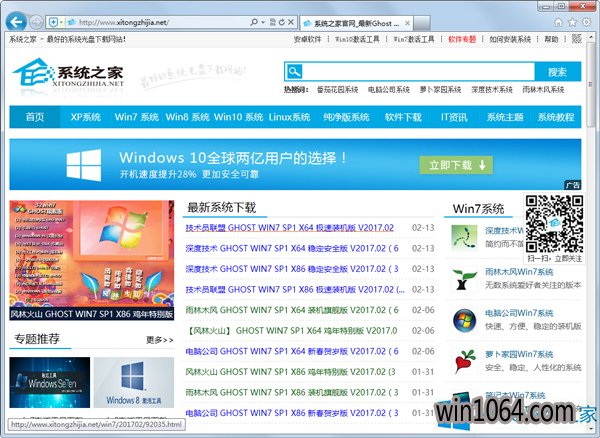Click the shield icon in address bar

point(53,23)
